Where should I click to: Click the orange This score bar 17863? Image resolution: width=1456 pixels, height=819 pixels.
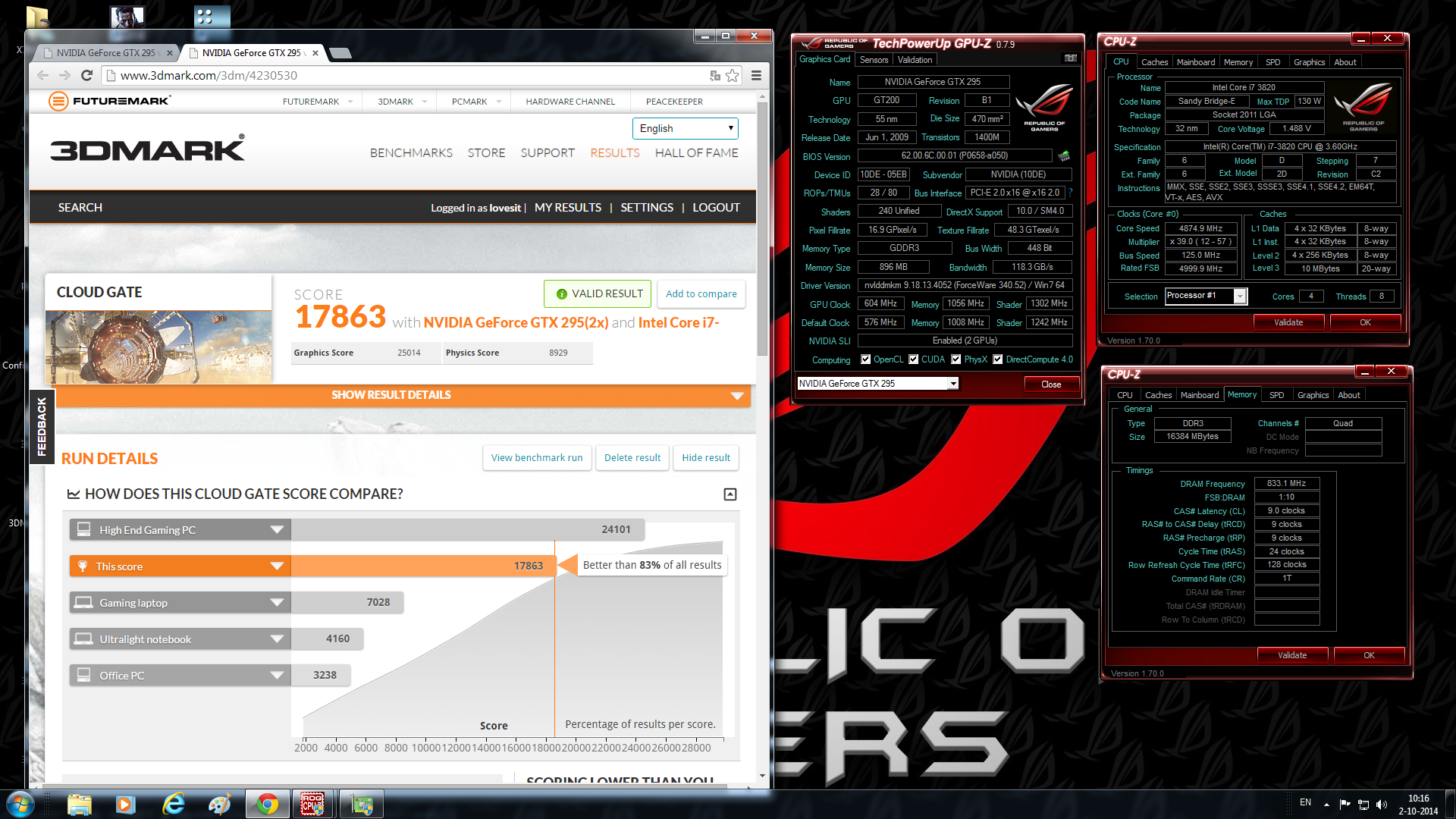[x=422, y=566]
